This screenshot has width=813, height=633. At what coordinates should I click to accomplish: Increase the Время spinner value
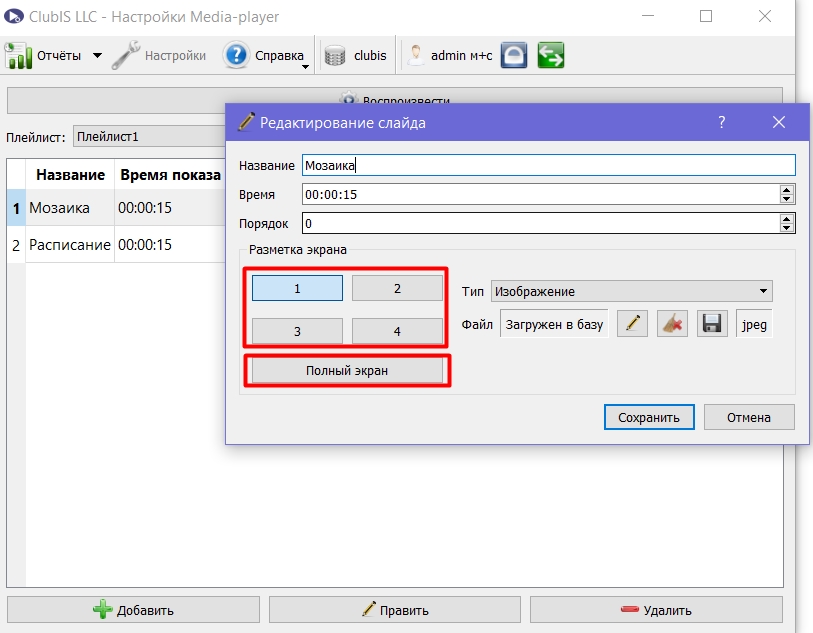pos(787,190)
